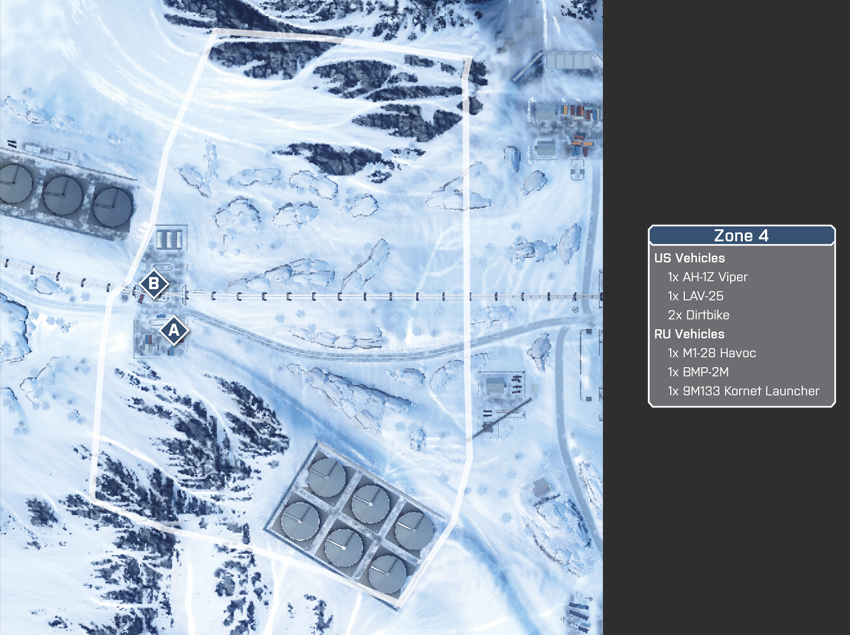Select the 1x 9M133 Kornet Launcher entry
Screen dimensions: 850x635
pos(743,391)
